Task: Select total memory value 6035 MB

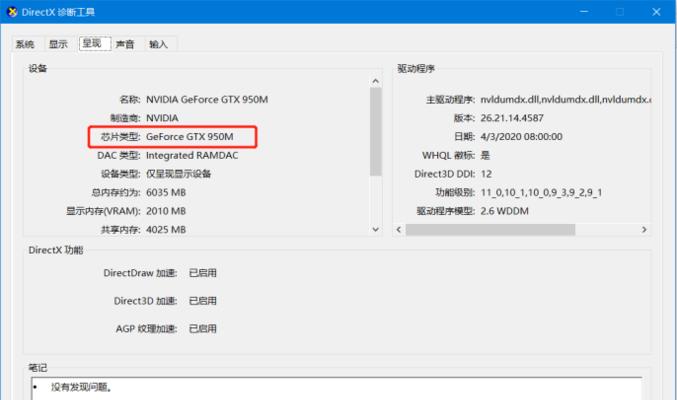Action: click(x=166, y=193)
